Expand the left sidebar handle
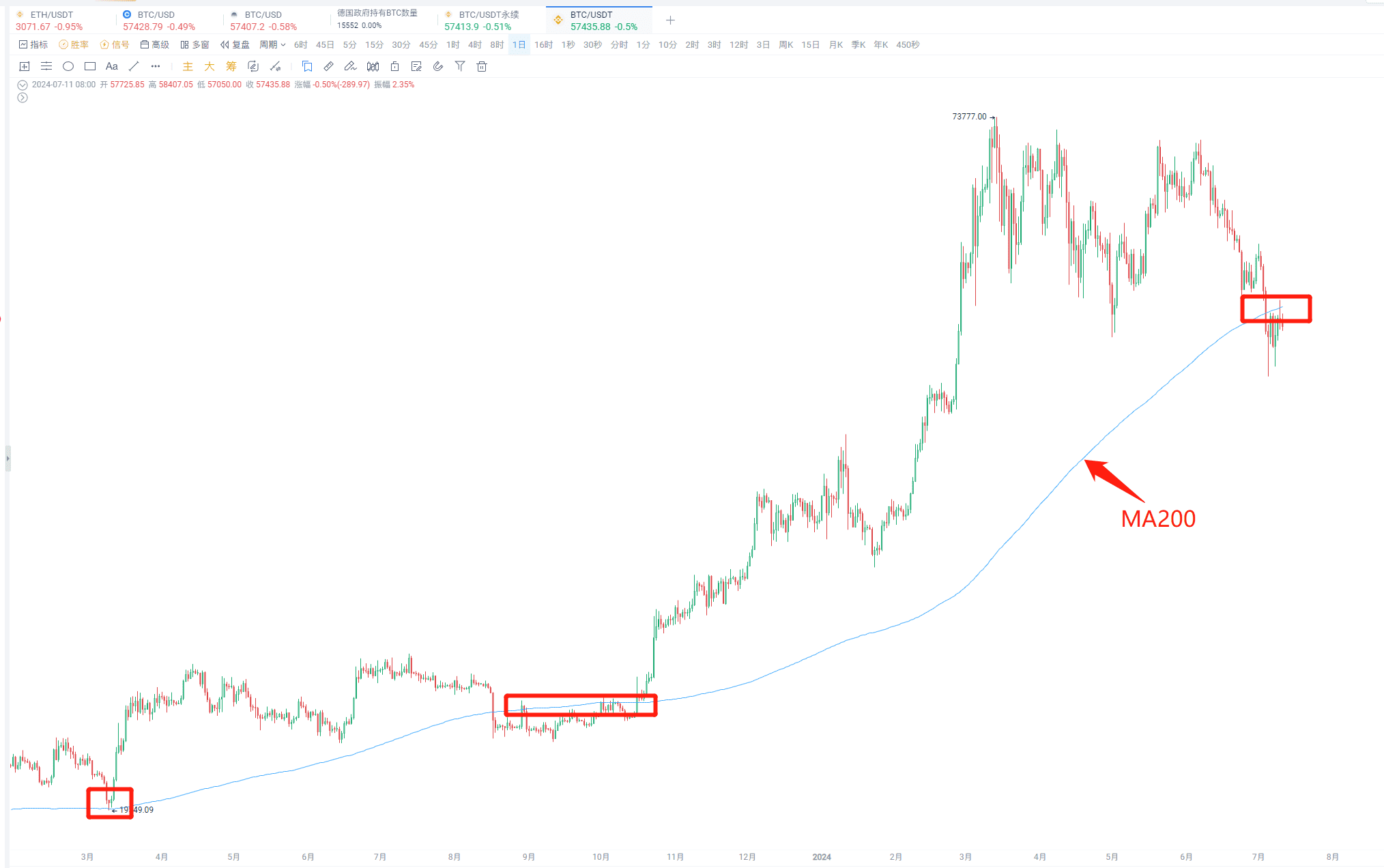This screenshot has height=868, width=1384. [x=8, y=459]
